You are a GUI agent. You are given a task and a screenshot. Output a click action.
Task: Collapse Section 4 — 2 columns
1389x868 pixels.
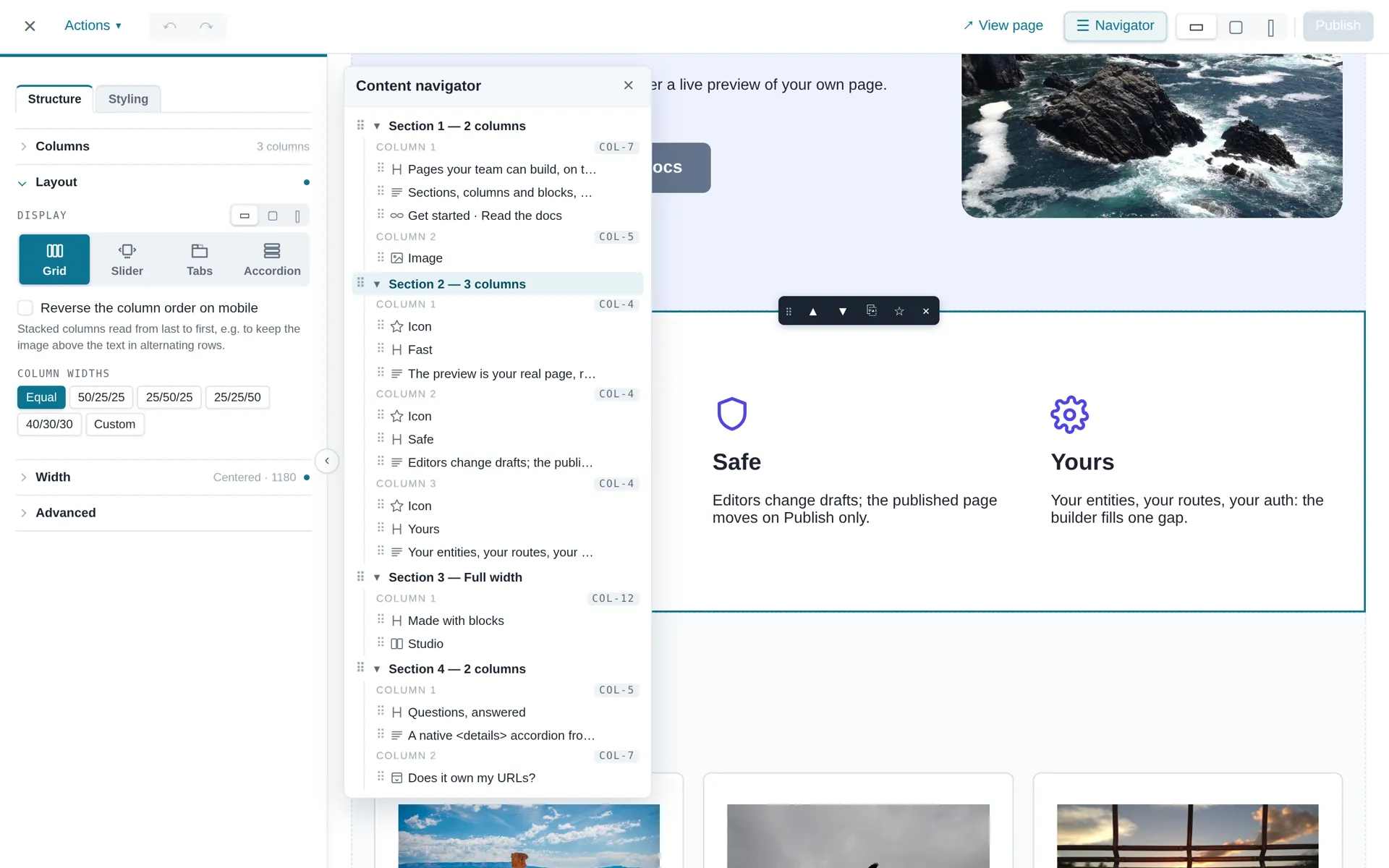coord(377,669)
